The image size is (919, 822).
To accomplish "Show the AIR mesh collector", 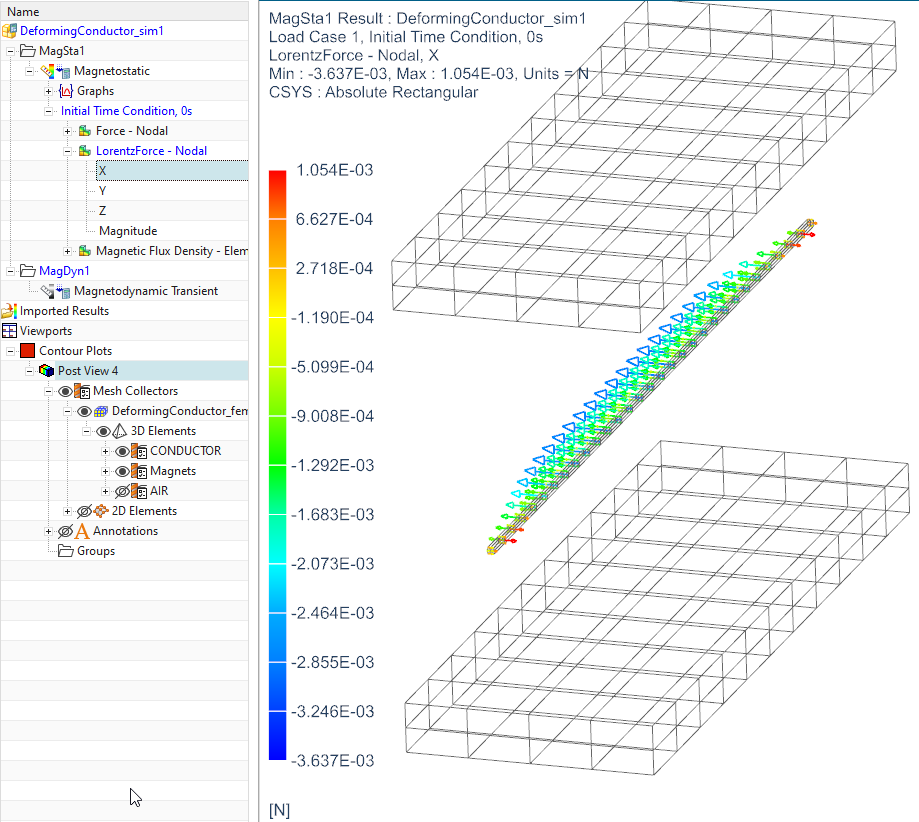I will (123, 491).
